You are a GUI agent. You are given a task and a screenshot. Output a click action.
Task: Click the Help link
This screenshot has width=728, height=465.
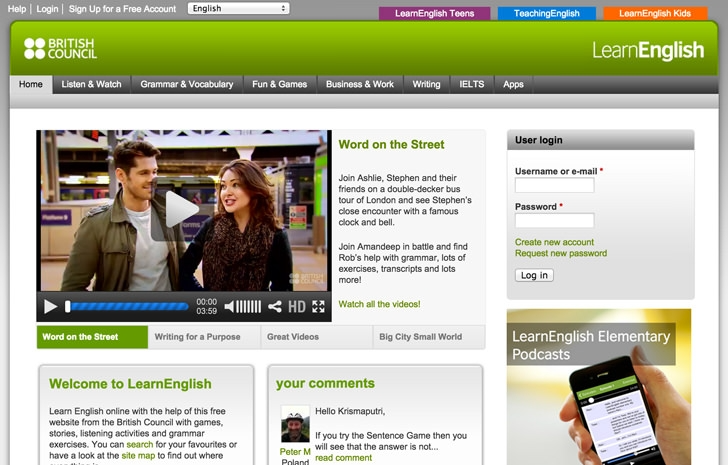click(17, 9)
